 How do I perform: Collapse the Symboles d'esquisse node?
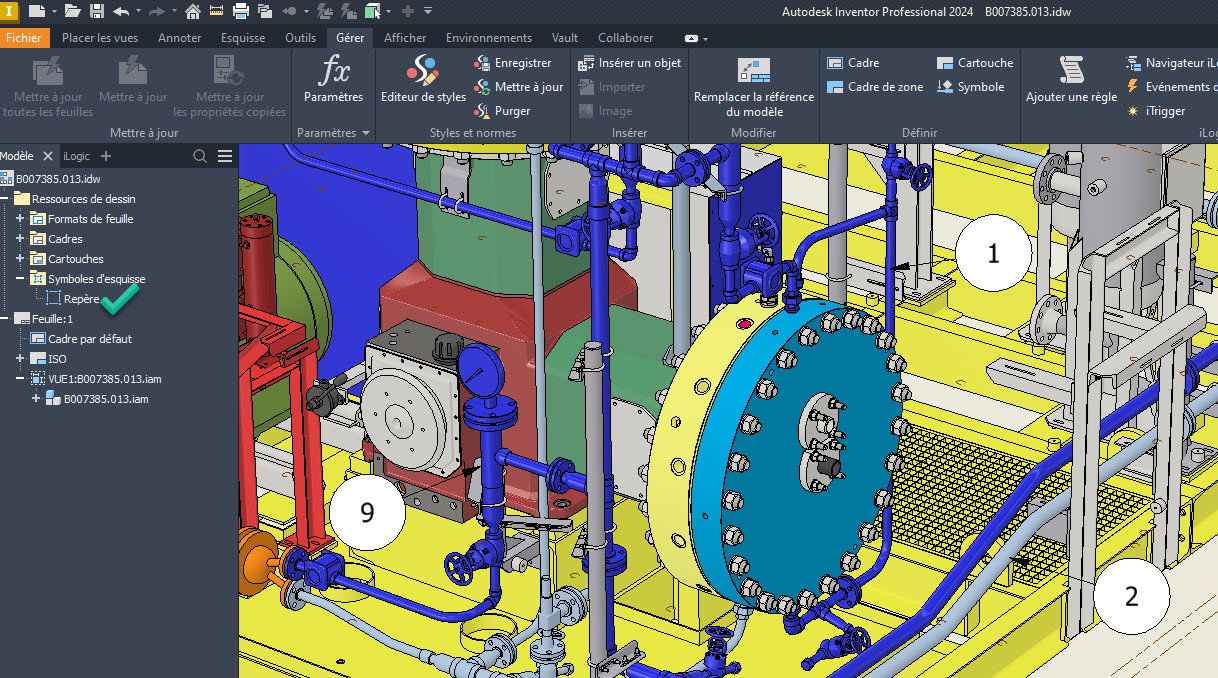(20, 279)
